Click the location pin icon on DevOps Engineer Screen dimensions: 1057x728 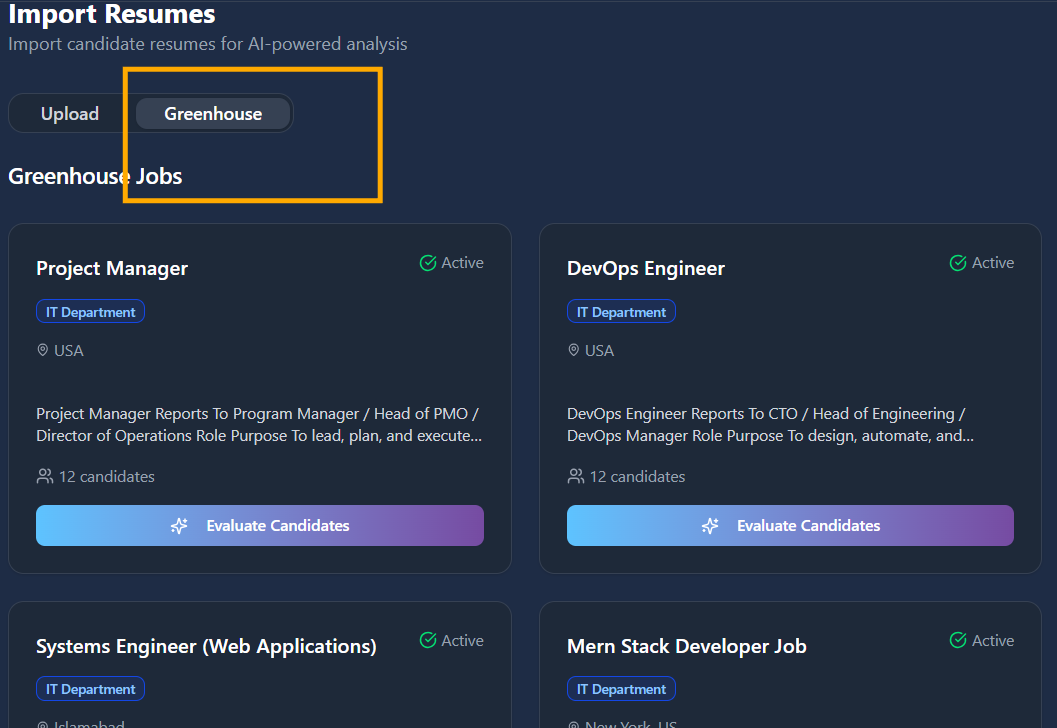click(573, 351)
